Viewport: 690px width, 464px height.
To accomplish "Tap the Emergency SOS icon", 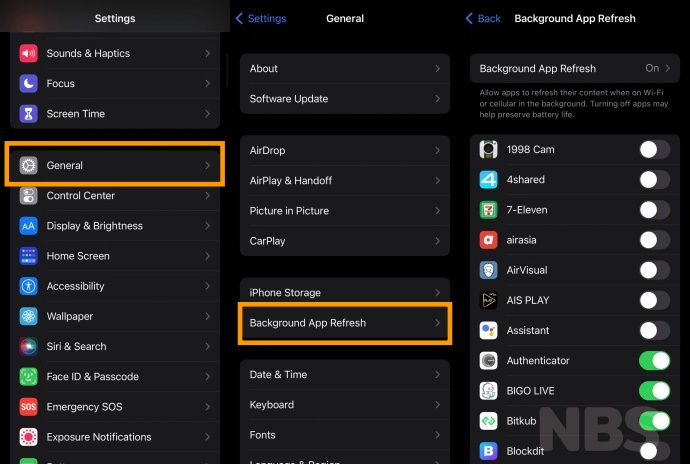I will 29,407.
